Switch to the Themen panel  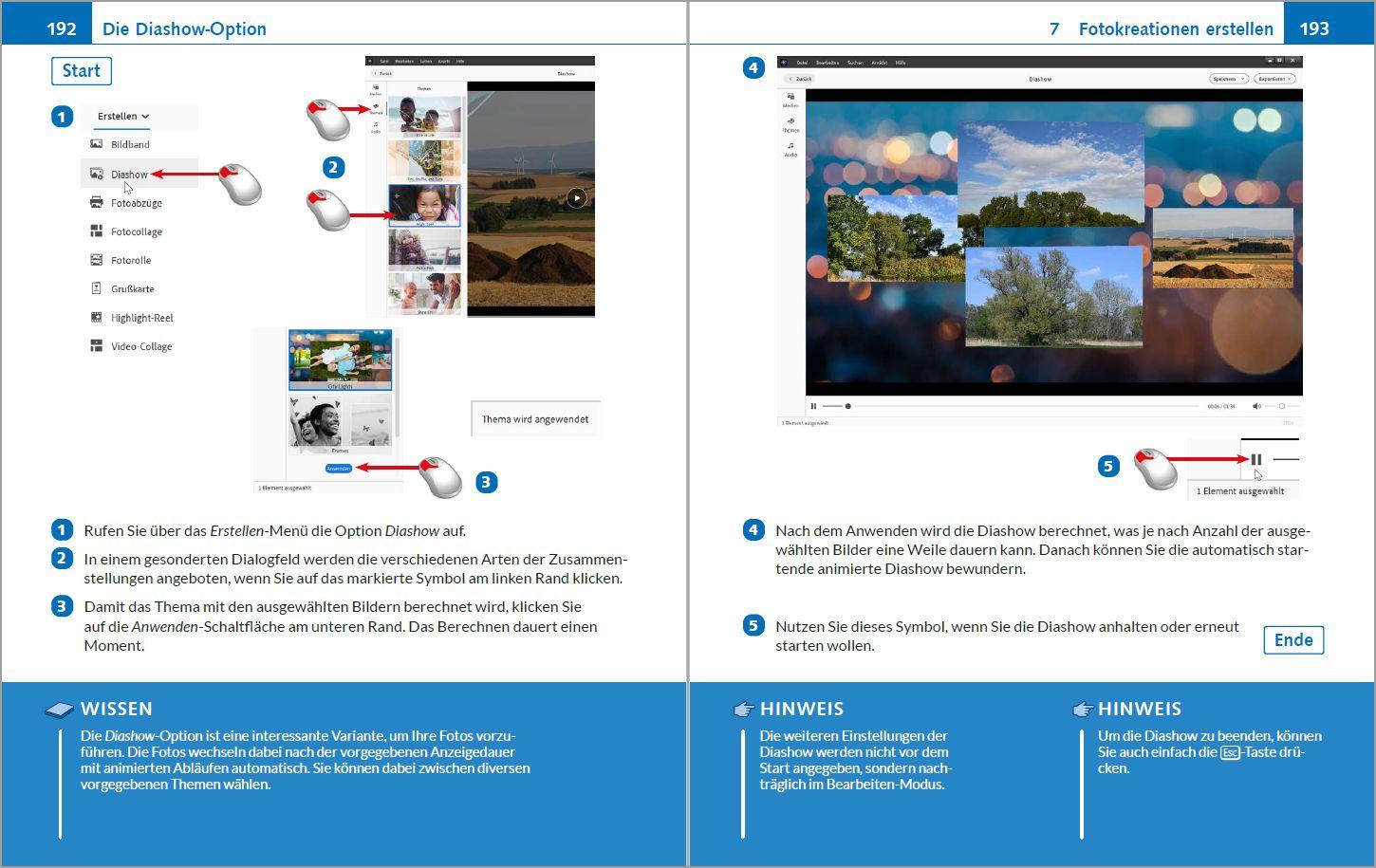tap(790, 123)
